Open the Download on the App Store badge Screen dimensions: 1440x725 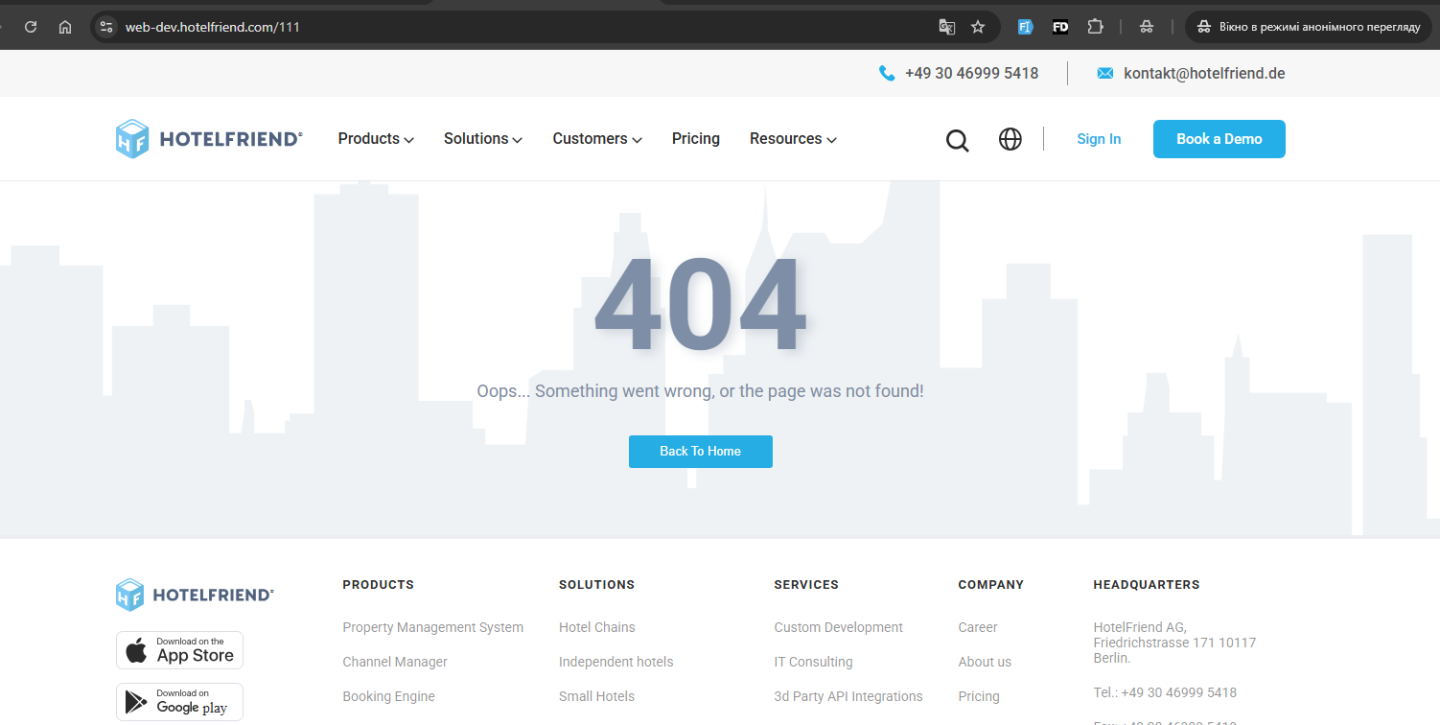click(179, 650)
